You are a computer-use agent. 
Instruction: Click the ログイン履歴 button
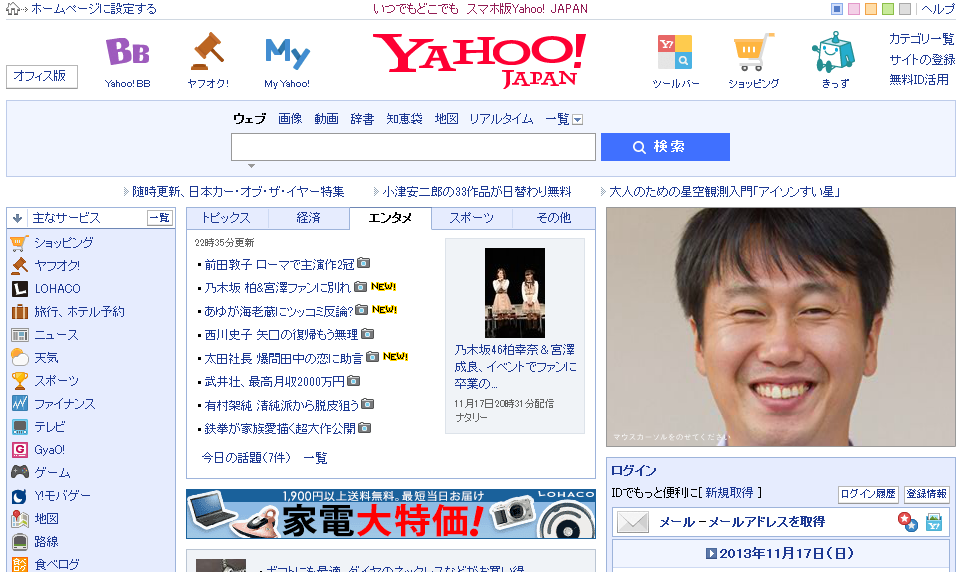point(868,494)
